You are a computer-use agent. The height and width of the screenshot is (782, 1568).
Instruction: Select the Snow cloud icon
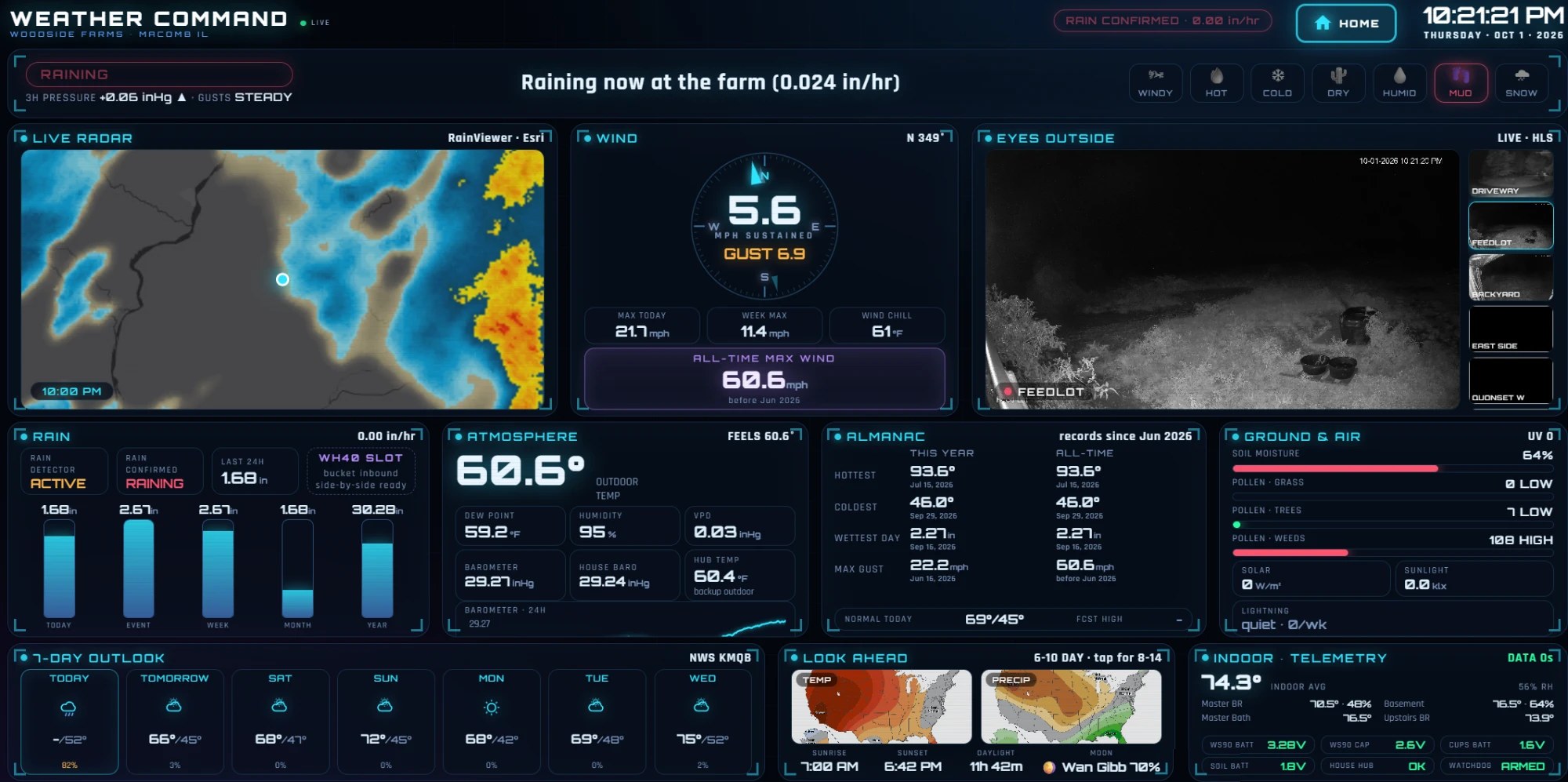(1521, 82)
